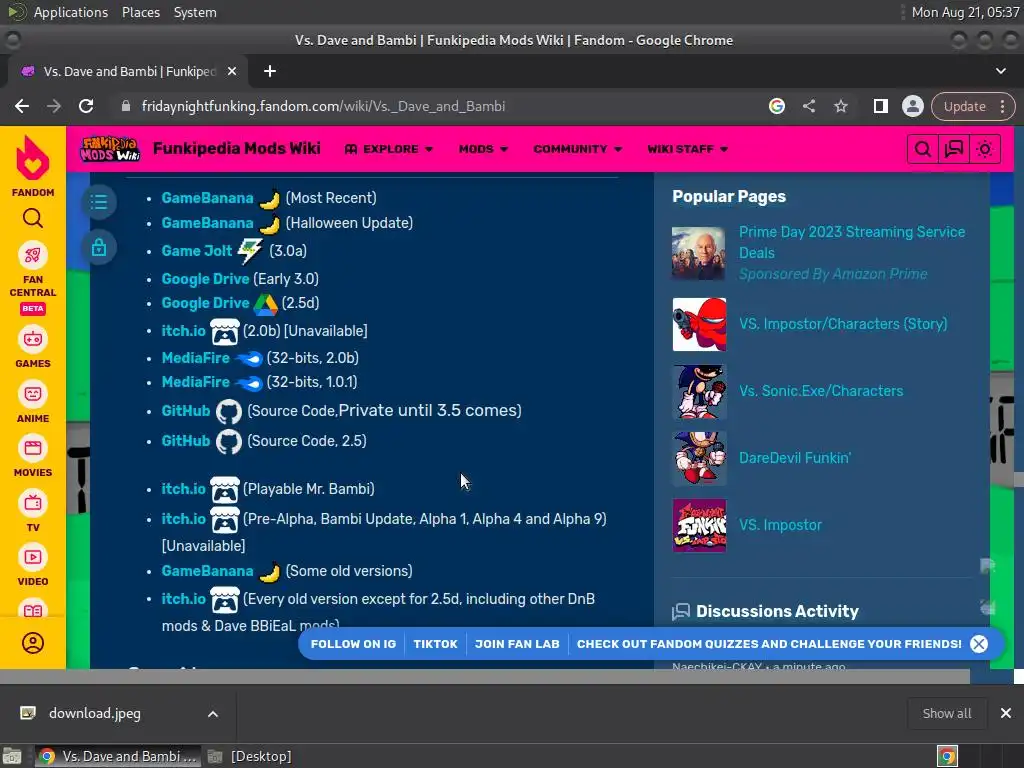Open download.jpeg options chevron
Viewport: 1024px width, 768px height.
[213, 714]
